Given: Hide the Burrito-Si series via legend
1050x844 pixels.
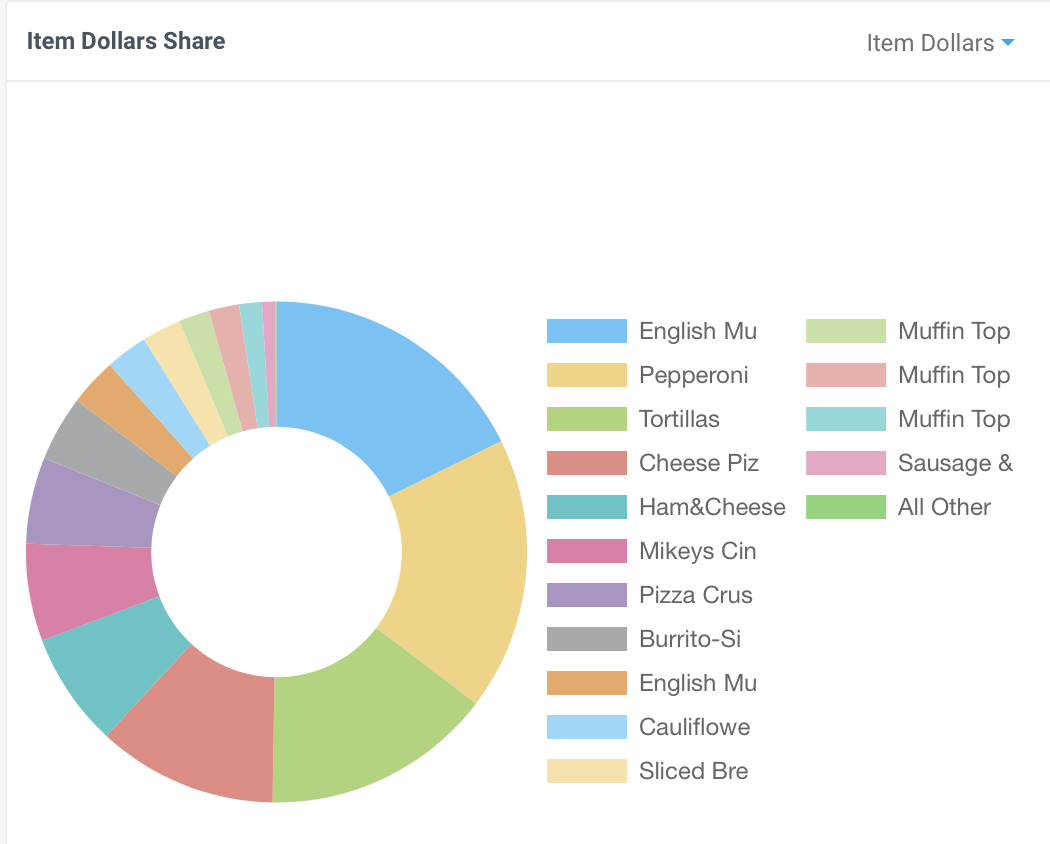Looking at the screenshot, I should point(644,639).
